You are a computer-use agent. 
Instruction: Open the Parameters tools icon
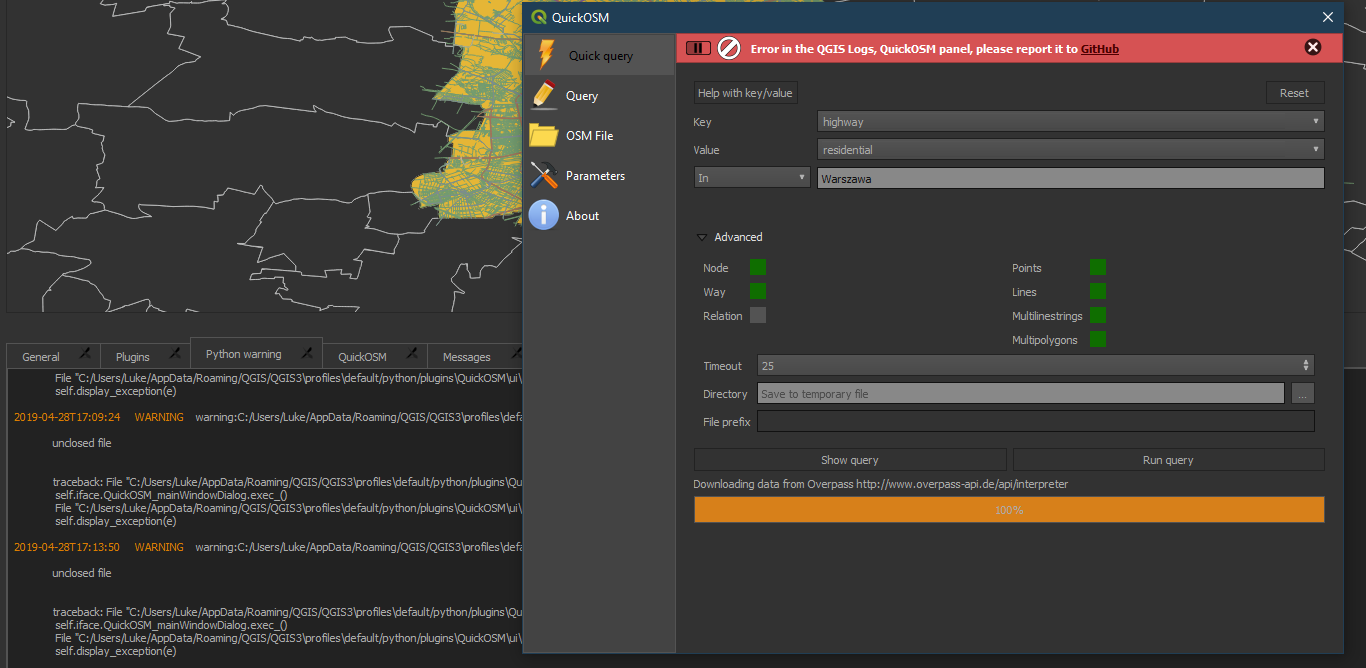tap(544, 175)
